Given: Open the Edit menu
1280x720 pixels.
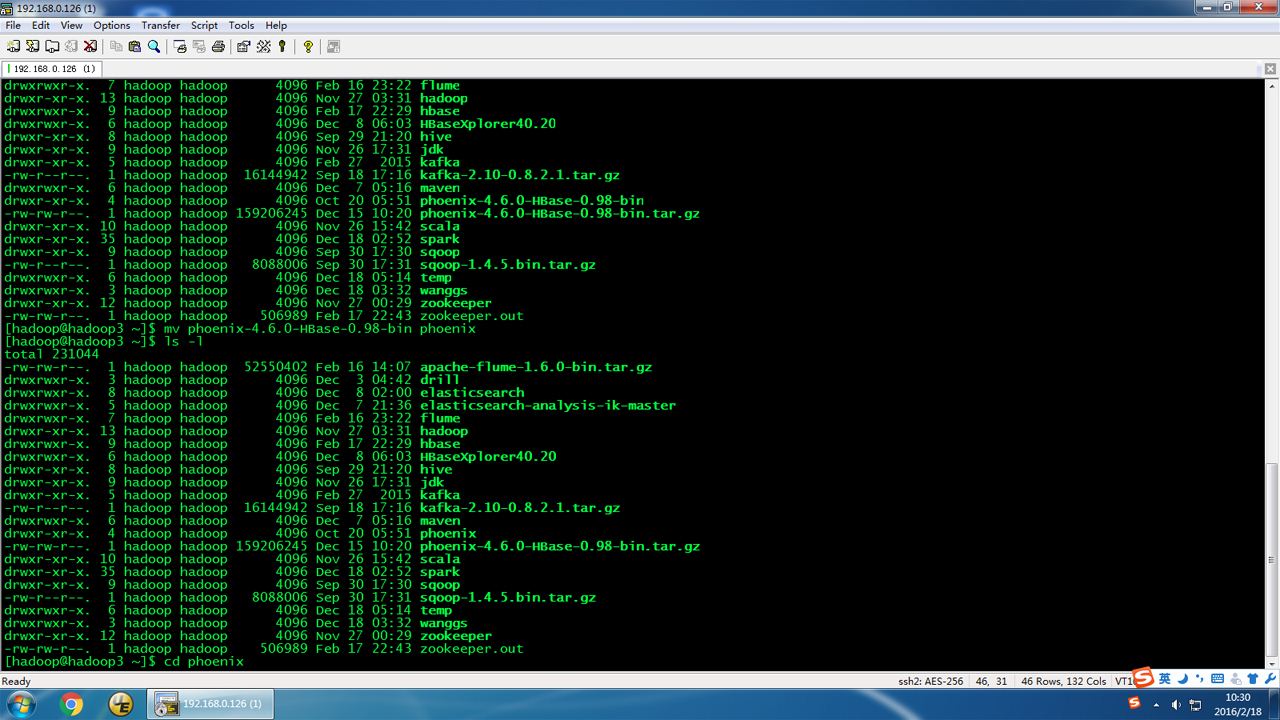Looking at the screenshot, I should (x=41, y=25).
